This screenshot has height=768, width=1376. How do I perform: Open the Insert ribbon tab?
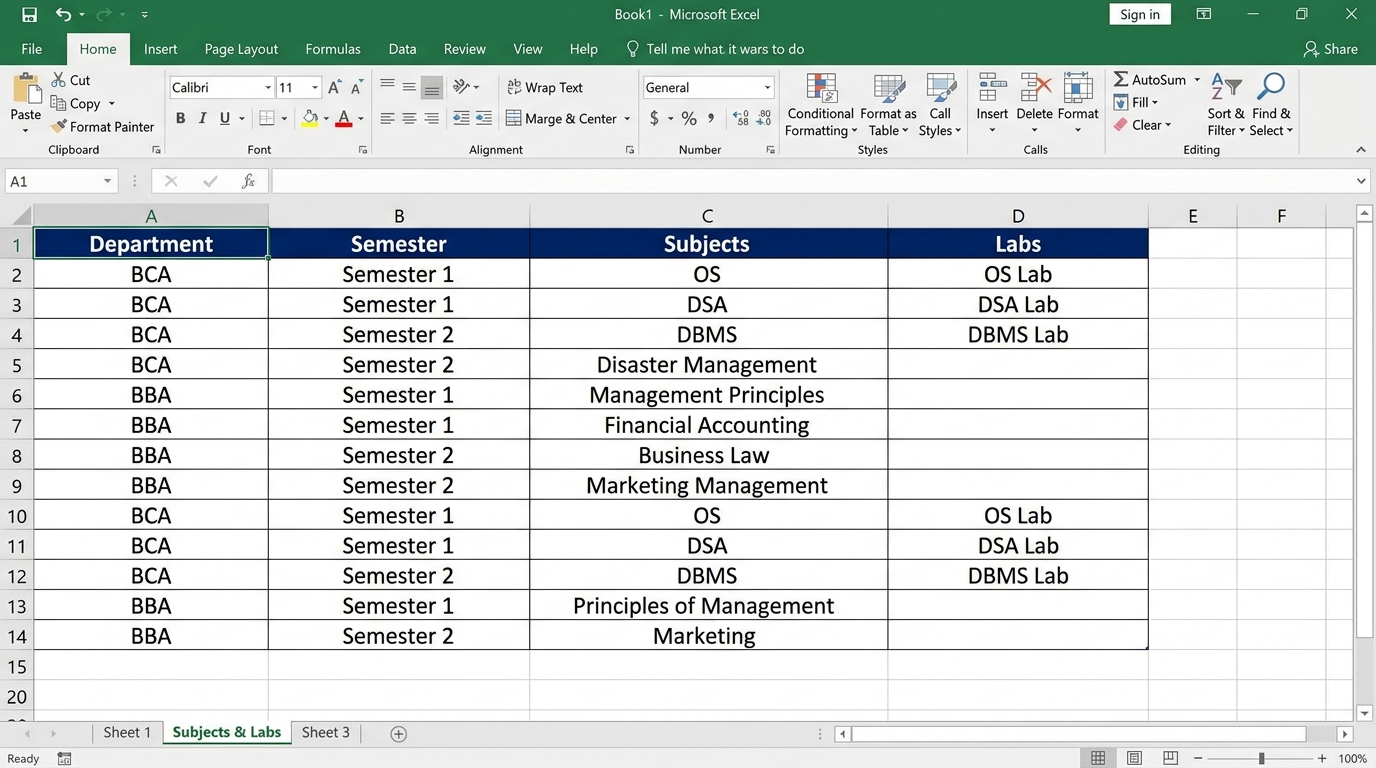pos(161,49)
